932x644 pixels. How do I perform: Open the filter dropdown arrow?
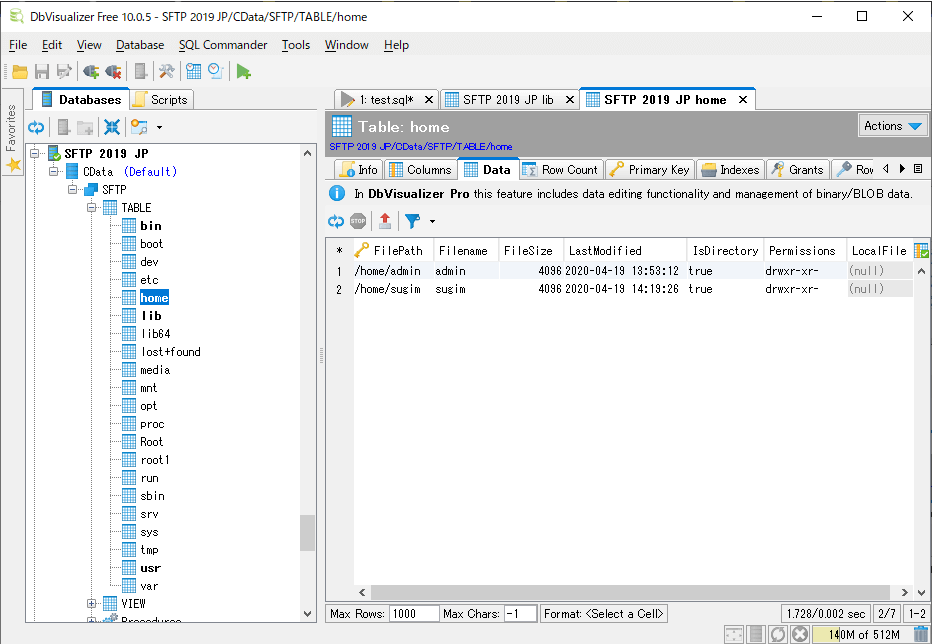coord(432,221)
